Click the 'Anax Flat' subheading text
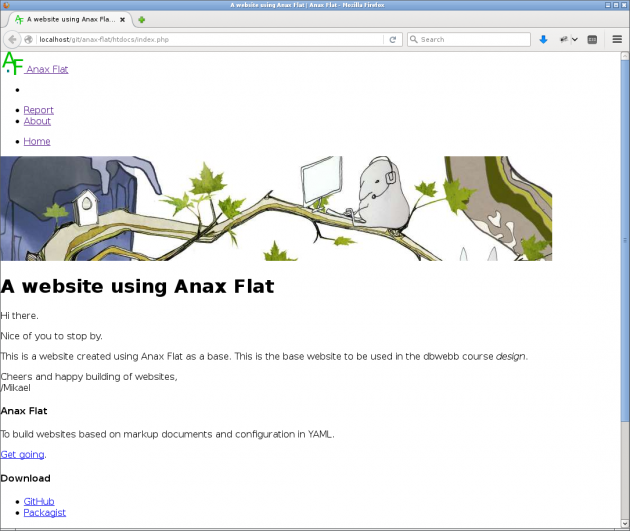 (24, 411)
